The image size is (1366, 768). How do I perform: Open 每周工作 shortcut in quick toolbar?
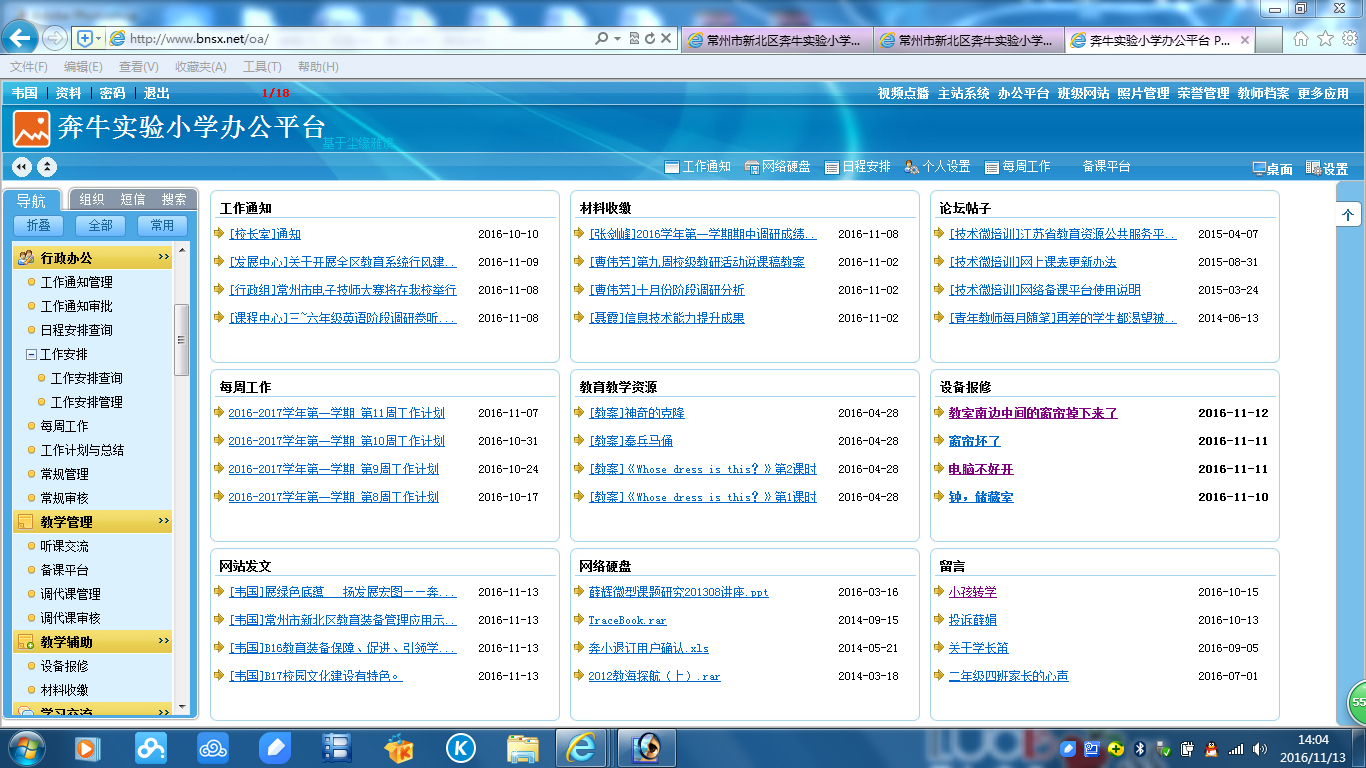point(1017,167)
